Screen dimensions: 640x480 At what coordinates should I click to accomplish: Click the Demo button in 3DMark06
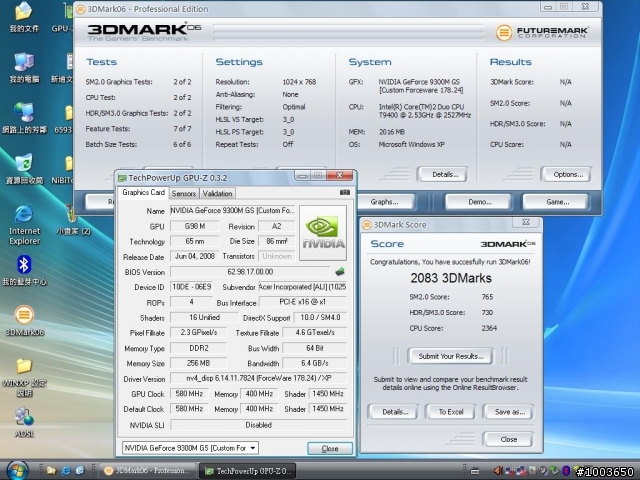tap(479, 202)
